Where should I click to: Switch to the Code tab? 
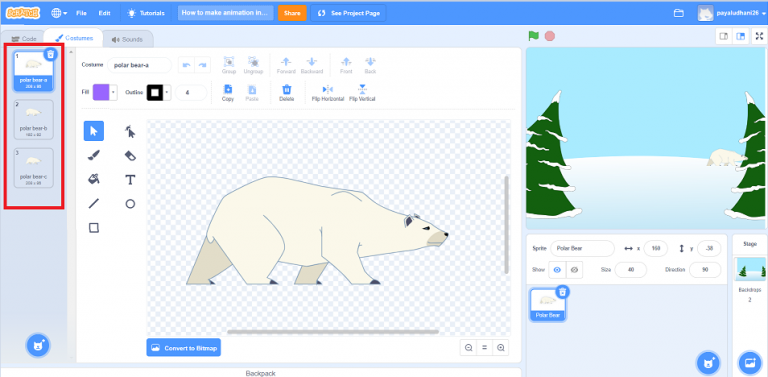point(24,39)
